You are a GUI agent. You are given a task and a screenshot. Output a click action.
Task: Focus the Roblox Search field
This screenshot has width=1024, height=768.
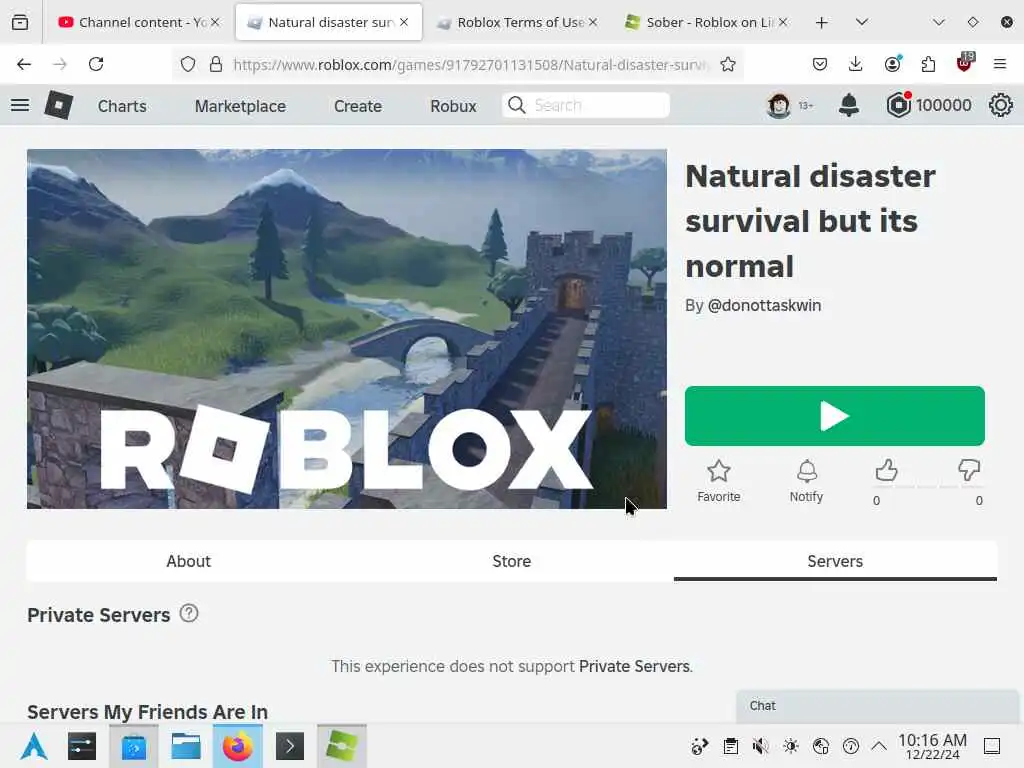pos(586,105)
